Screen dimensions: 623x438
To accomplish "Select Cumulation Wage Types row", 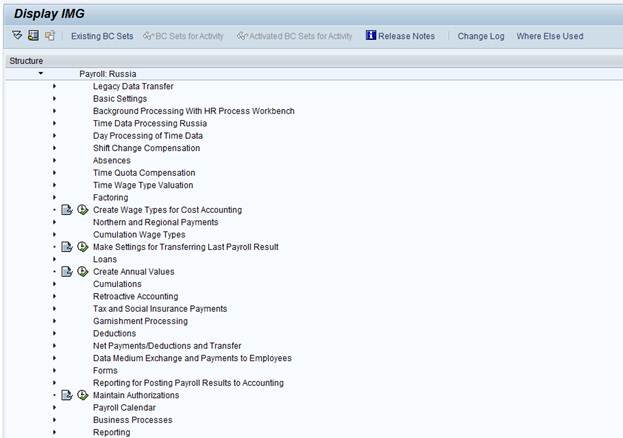I will (139, 235).
